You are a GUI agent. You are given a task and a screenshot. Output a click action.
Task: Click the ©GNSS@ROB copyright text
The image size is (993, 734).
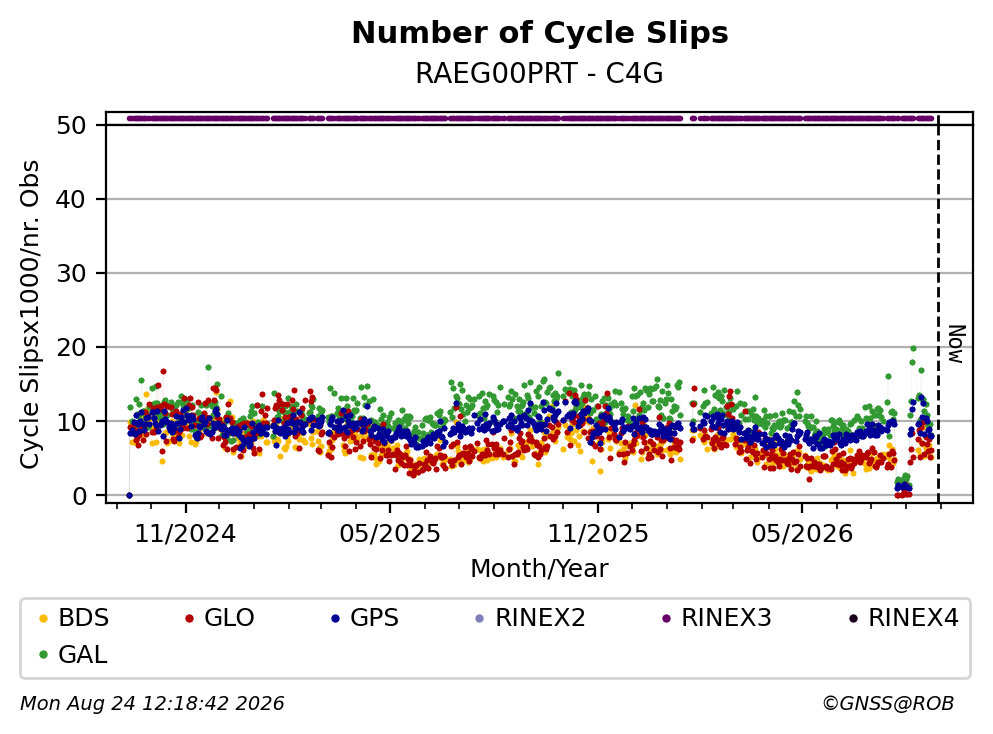point(888,704)
